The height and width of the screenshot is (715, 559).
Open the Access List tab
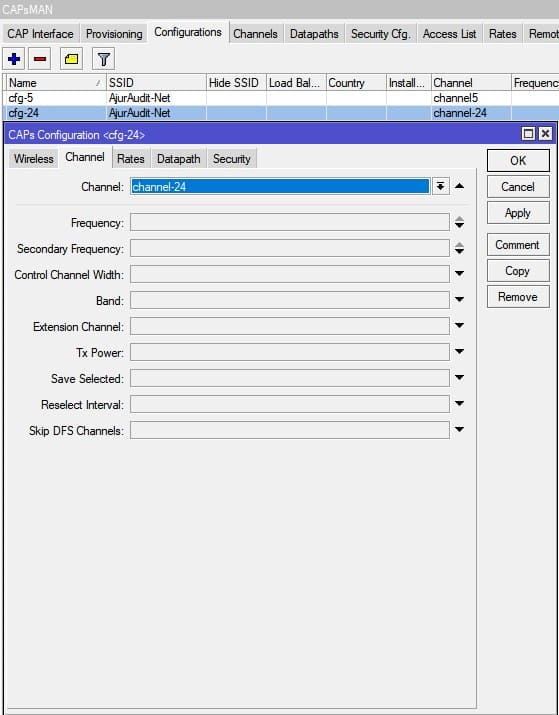pyautogui.click(x=450, y=34)
